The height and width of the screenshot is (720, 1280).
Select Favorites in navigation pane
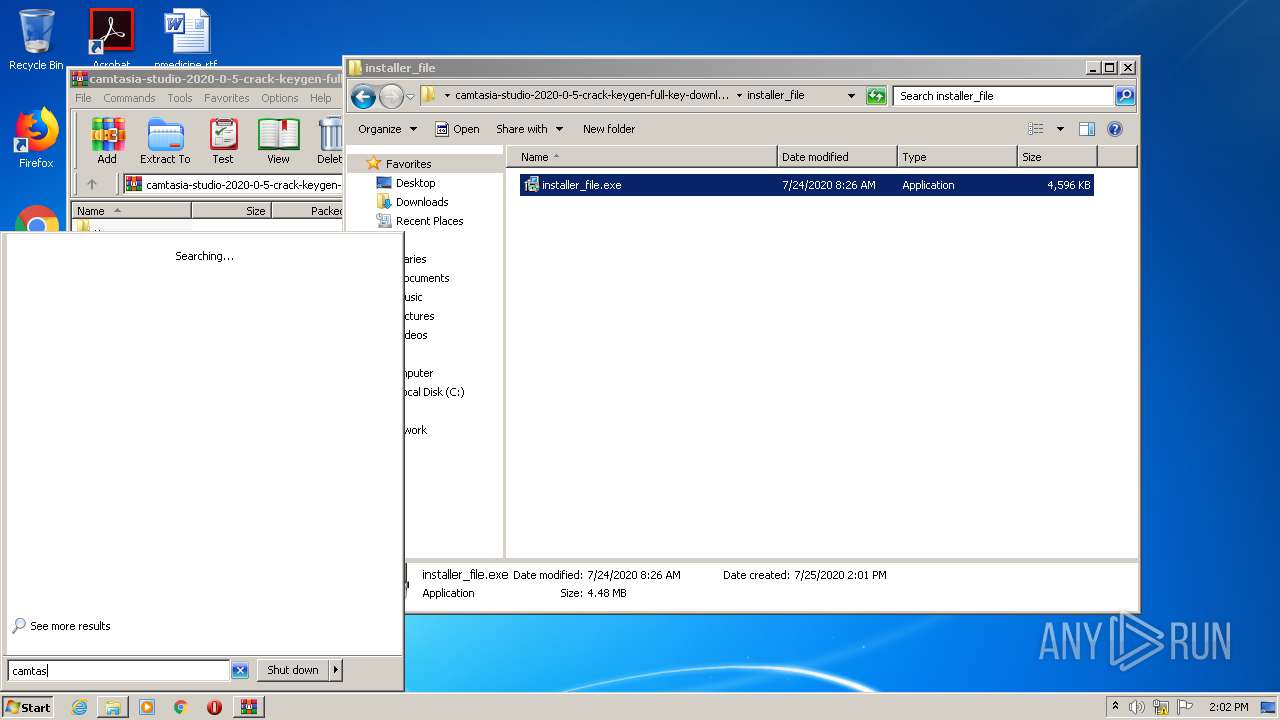pos(408,164)
